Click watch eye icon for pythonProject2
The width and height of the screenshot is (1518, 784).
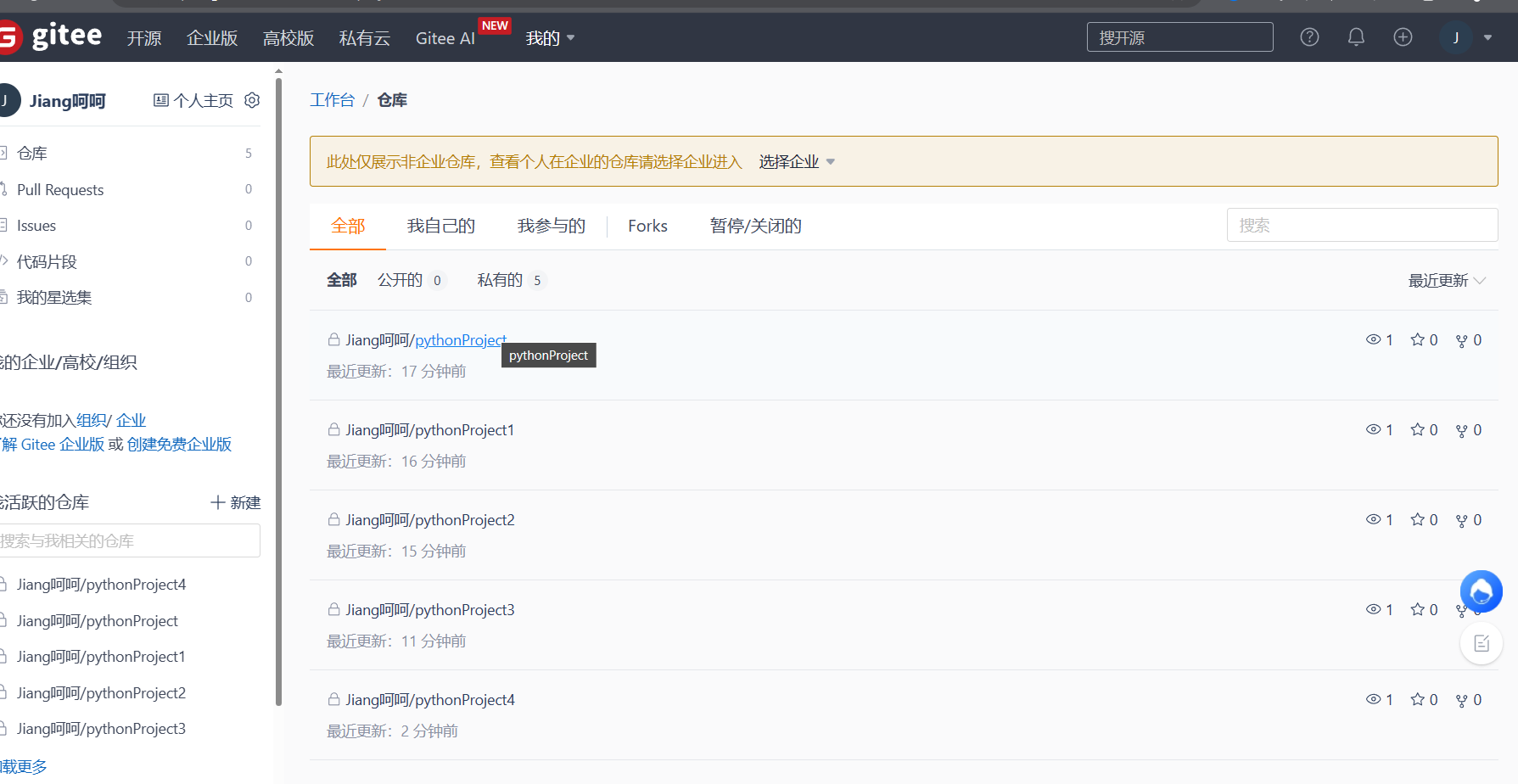[x=1374, y=519]
